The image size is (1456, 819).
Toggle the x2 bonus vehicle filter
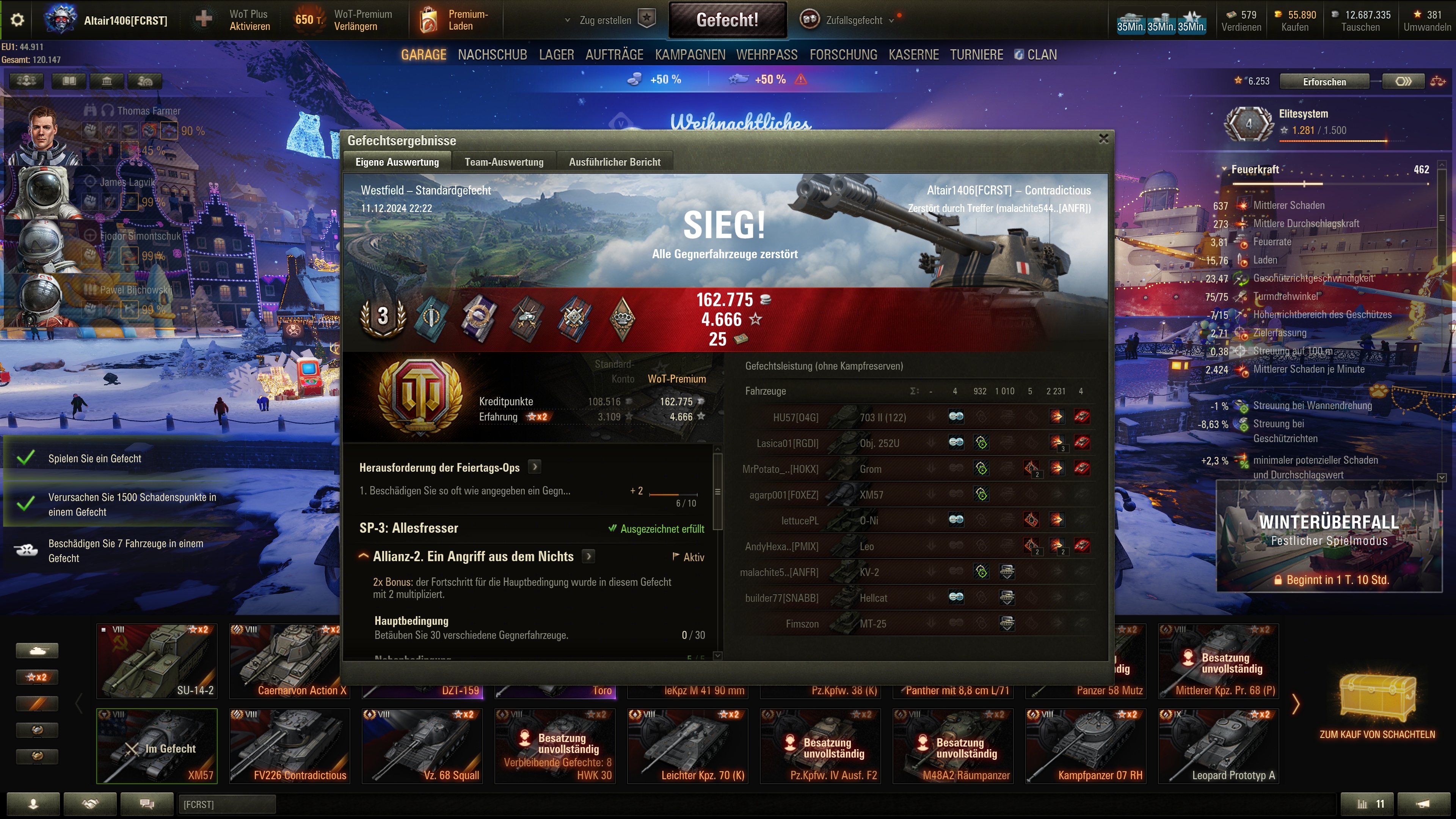(37, 676)
